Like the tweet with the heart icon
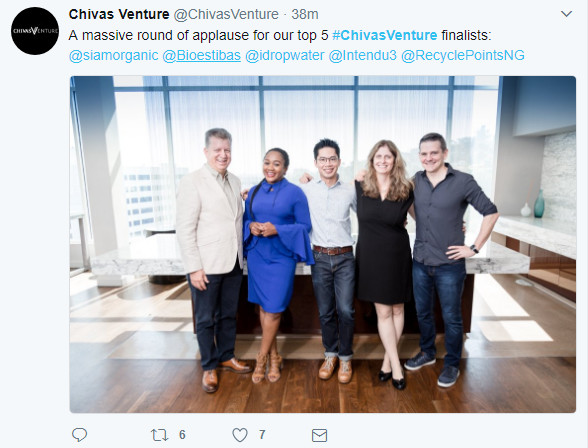588x448 pixels. (240, 435)
